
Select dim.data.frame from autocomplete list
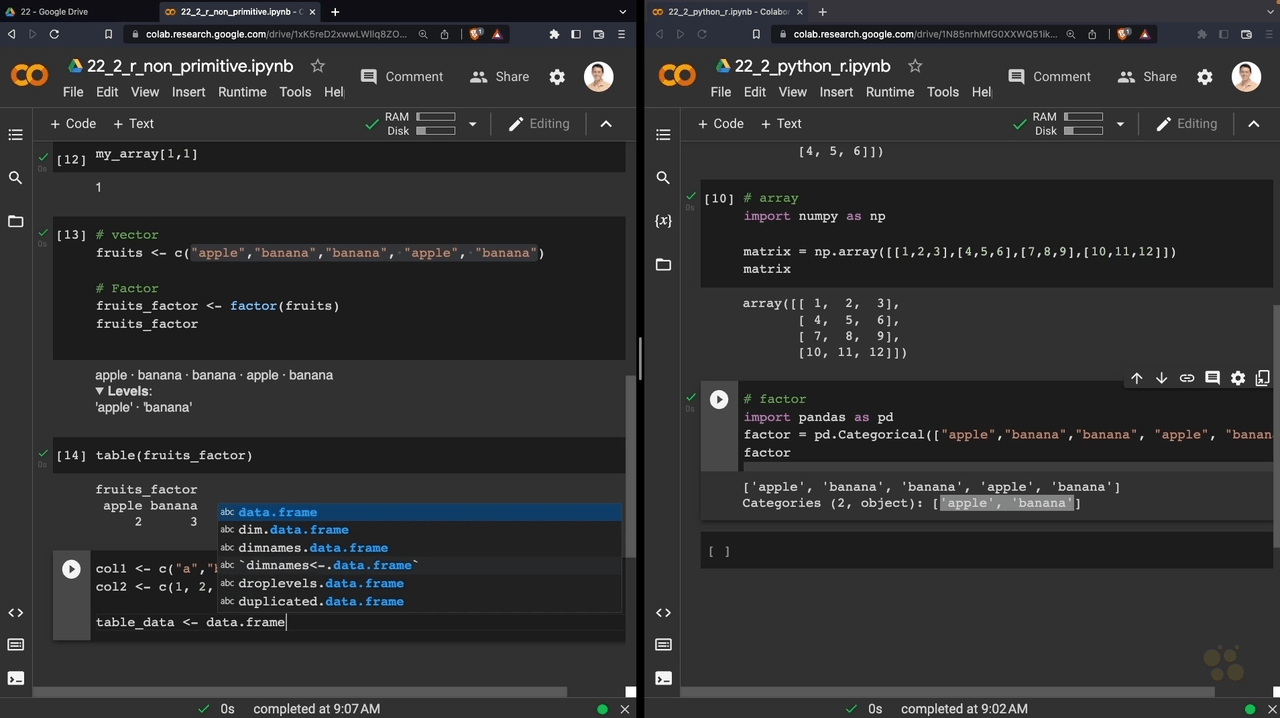(293, 530)
